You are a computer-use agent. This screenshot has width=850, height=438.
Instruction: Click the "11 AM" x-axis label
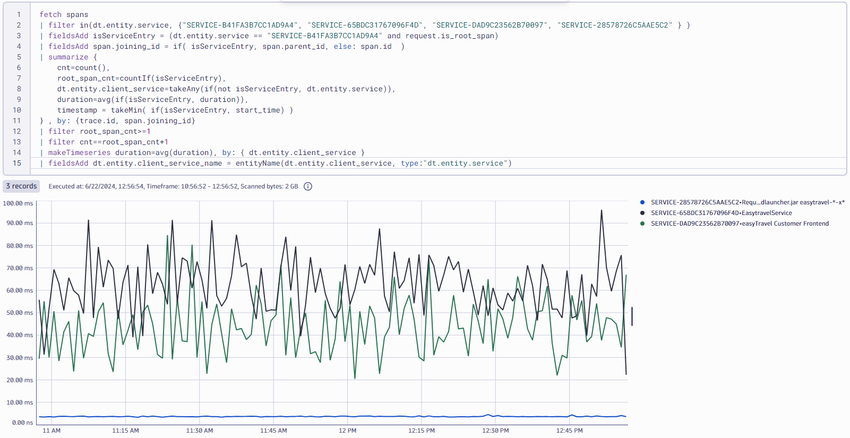(51, 430)
